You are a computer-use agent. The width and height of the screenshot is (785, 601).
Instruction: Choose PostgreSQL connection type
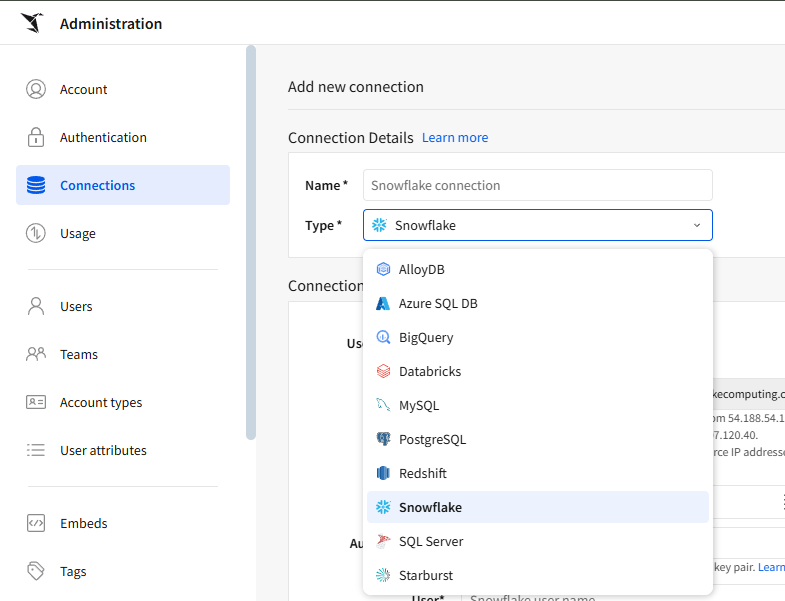pyautogui.click(x=538, y=439)
